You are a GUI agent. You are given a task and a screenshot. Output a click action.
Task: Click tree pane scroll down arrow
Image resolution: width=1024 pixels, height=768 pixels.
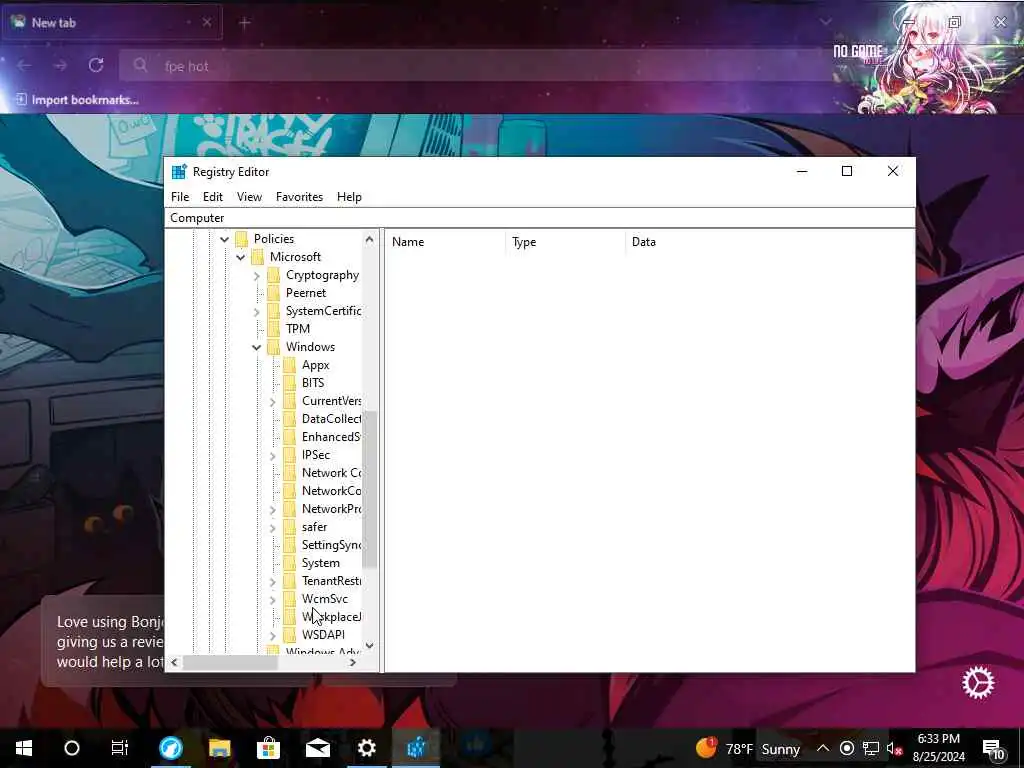pyautogui.click(x=370, y=646)
